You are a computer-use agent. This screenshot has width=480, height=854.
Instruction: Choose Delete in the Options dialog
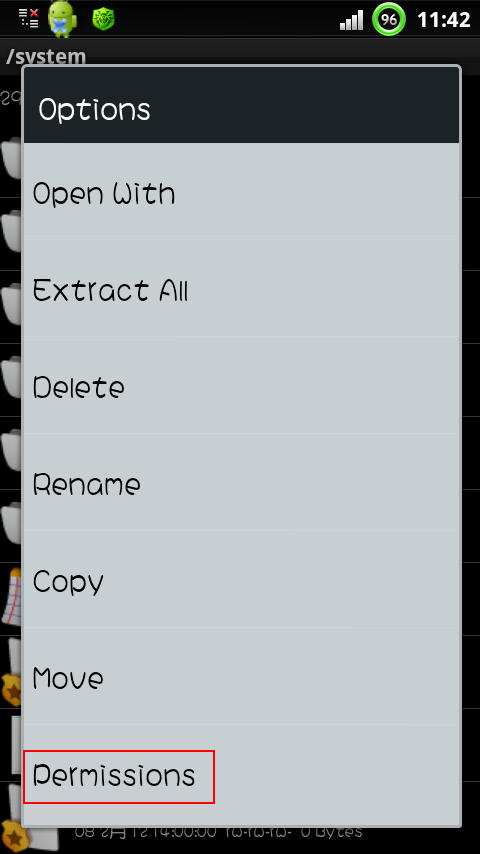tap(241, 385)
